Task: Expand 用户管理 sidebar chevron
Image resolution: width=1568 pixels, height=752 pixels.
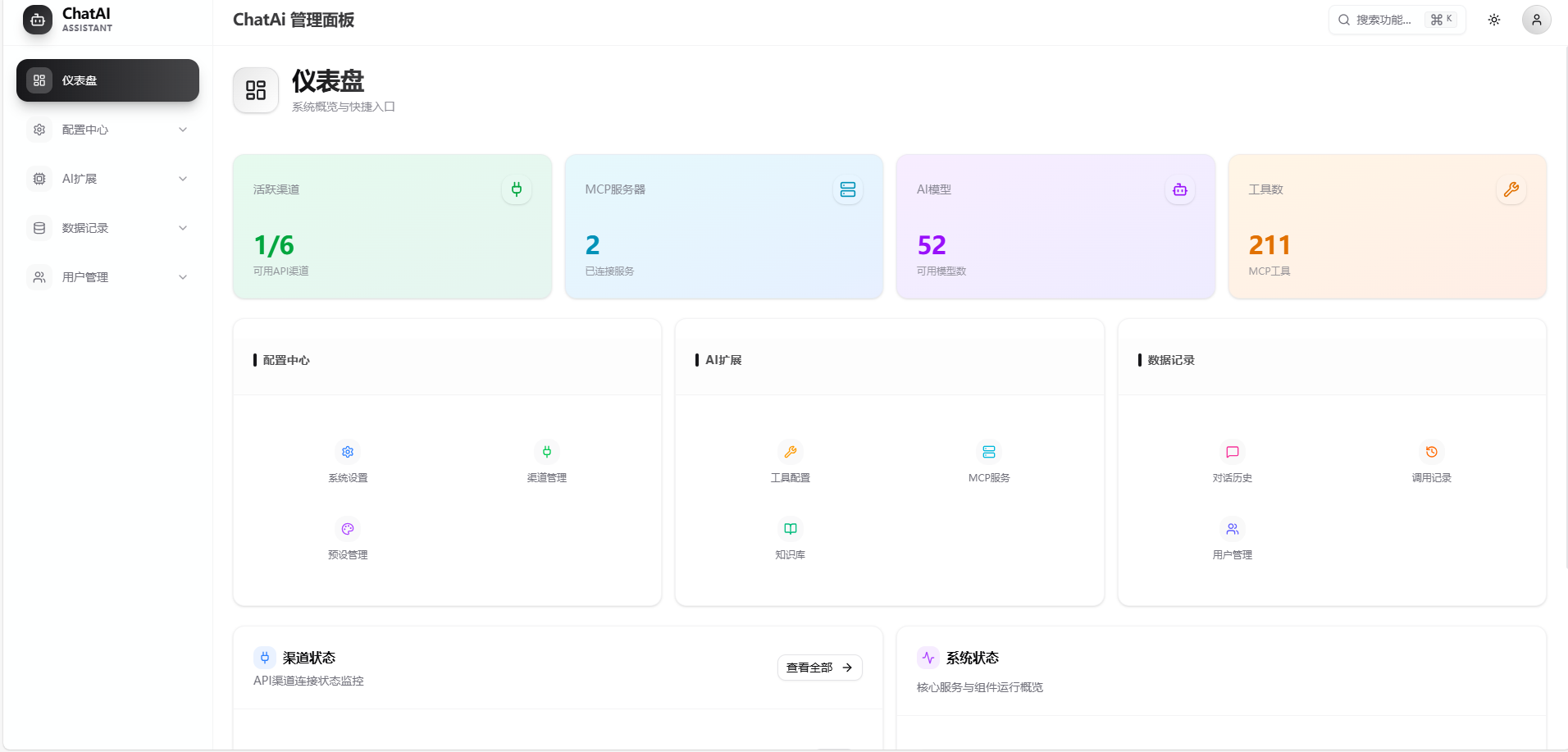Action: [183, 277]
